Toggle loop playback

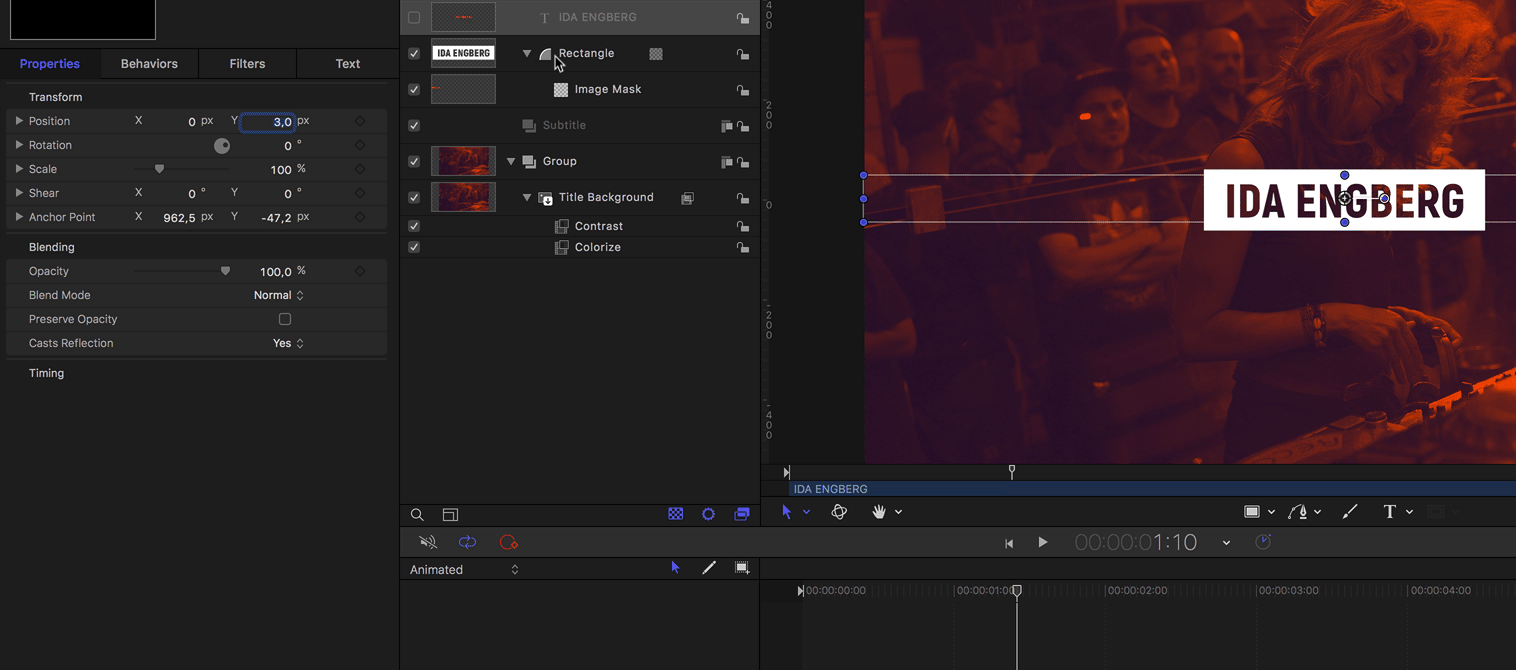(x=467, y=542)
